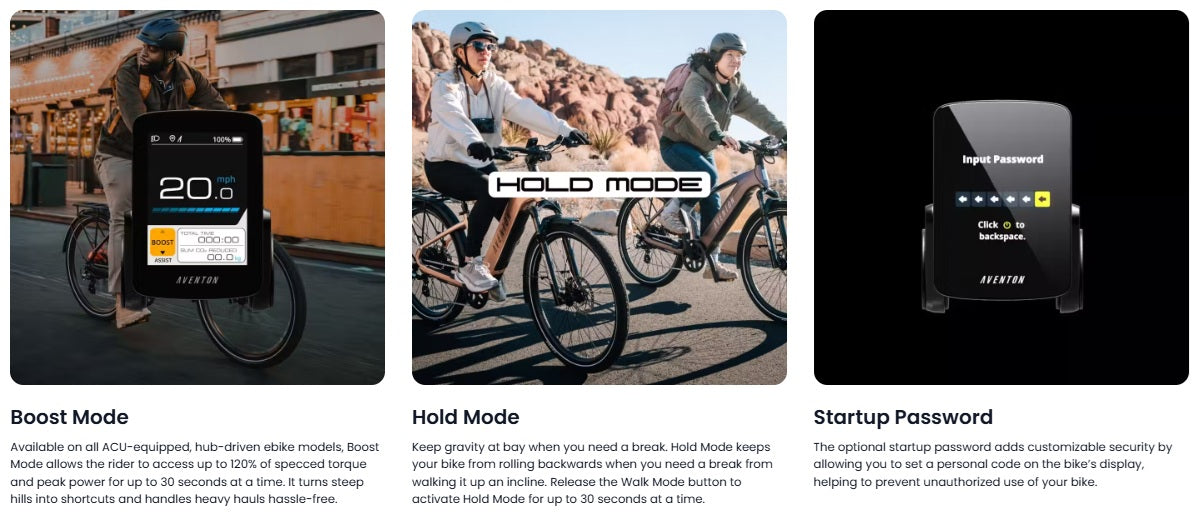The image size is (1197, 529).
Task: Click the AVENTON logo on the boost display
Action: [197, 280]
